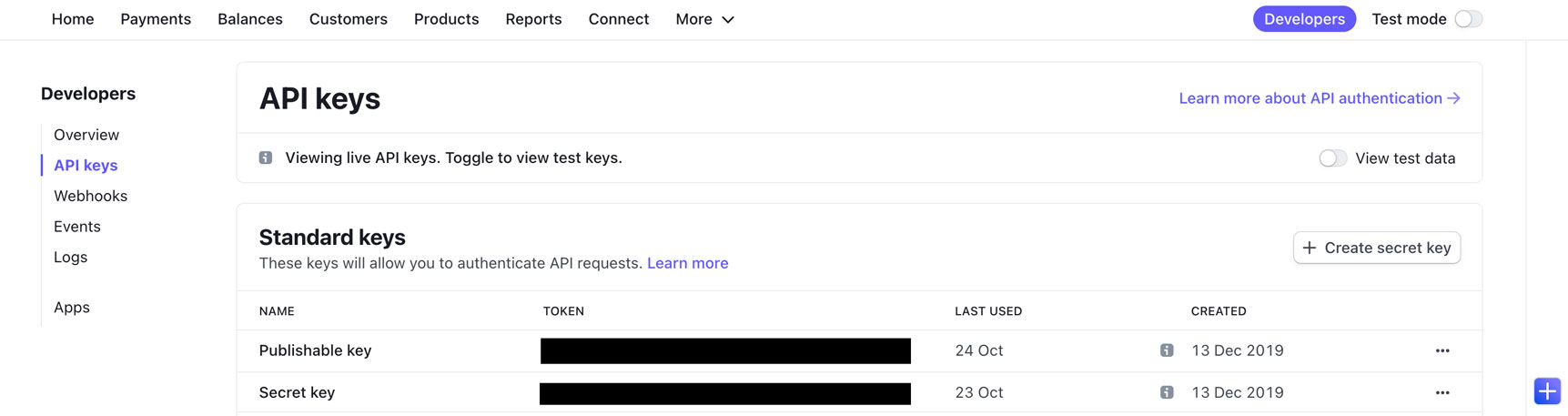This screenshot has width=1568, height=416.
Task: Enable the View test data toggle
Action: point(1332,158)
